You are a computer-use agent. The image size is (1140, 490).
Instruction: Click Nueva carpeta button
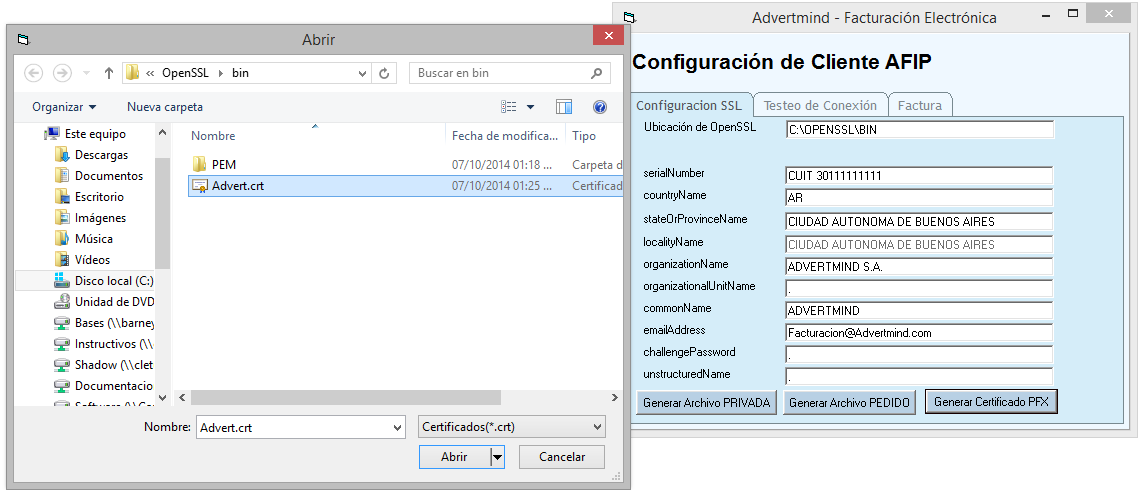pyautogui.click(x=165, y=107)
